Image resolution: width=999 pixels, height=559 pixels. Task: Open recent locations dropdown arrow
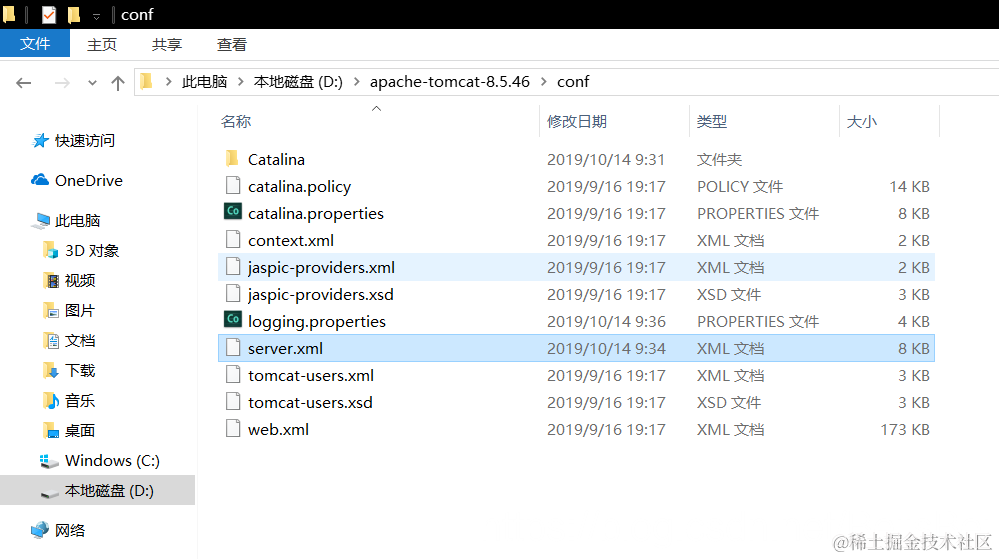92,83
